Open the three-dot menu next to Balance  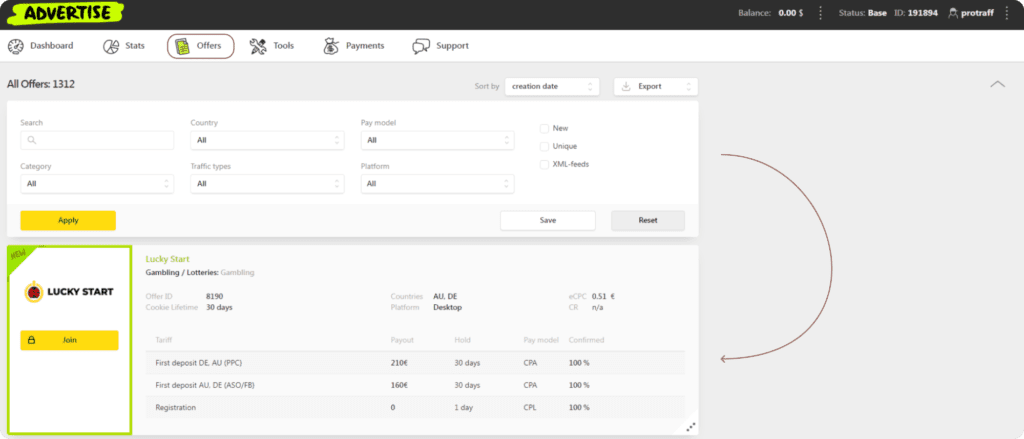tap(821, 13)
